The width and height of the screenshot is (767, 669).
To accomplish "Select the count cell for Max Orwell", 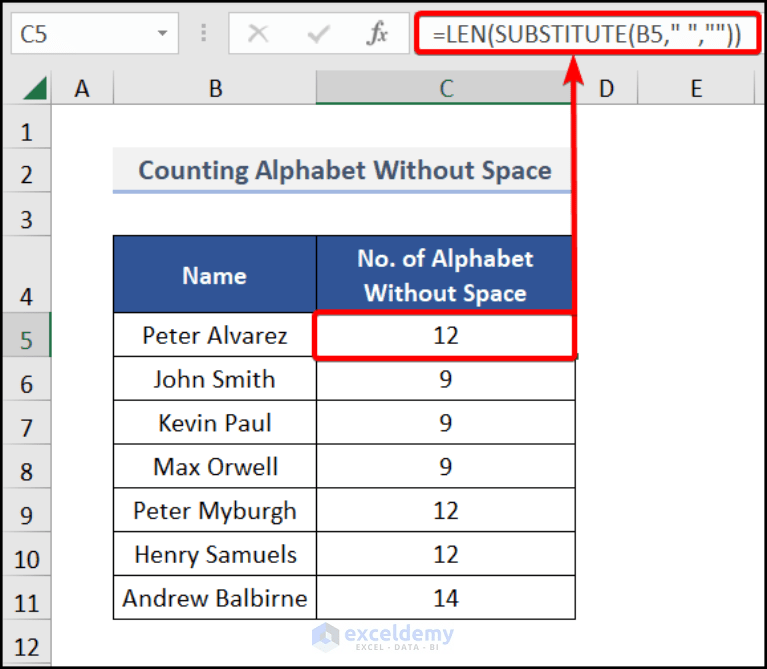I will click(x=445, y=466).
